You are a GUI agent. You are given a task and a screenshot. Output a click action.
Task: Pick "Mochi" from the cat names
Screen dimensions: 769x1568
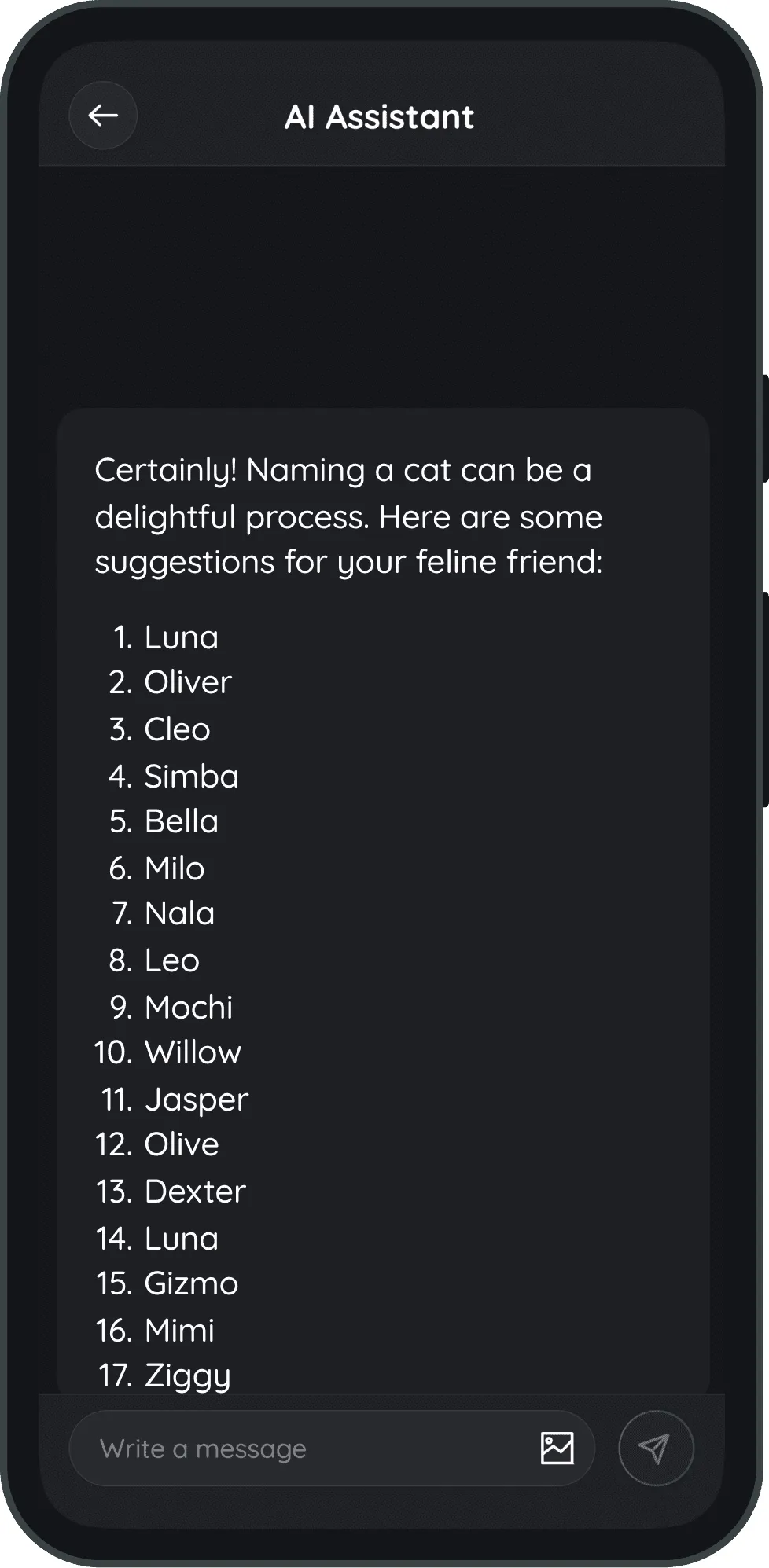(x=189, y=1008)
